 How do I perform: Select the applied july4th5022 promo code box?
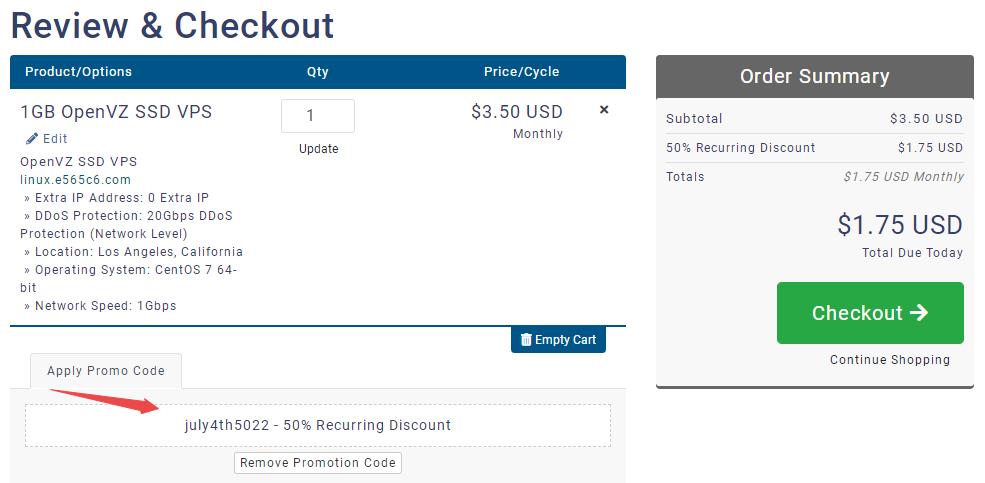tap(318, 425)
